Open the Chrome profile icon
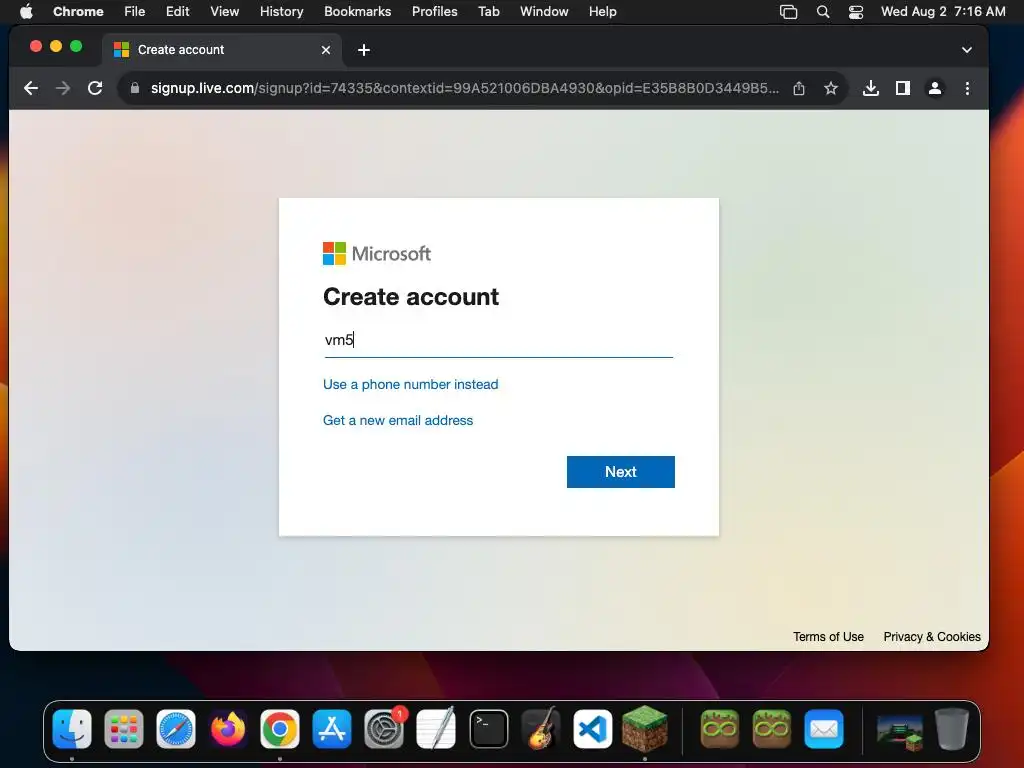Image resolution: width=1024 pixels, height=768 pixels. [935, 88]
